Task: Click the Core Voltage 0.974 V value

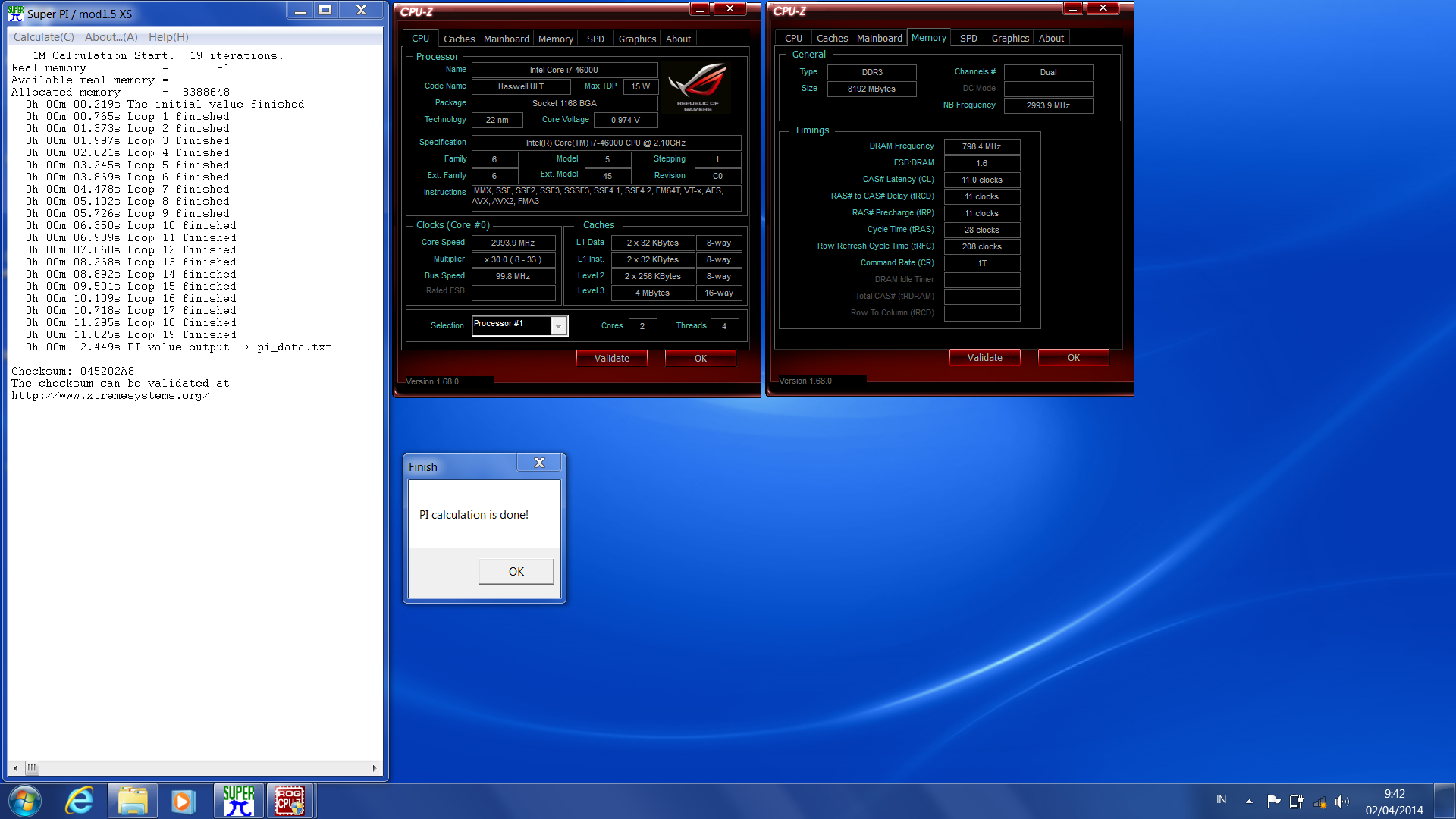Action: (626, 120)
